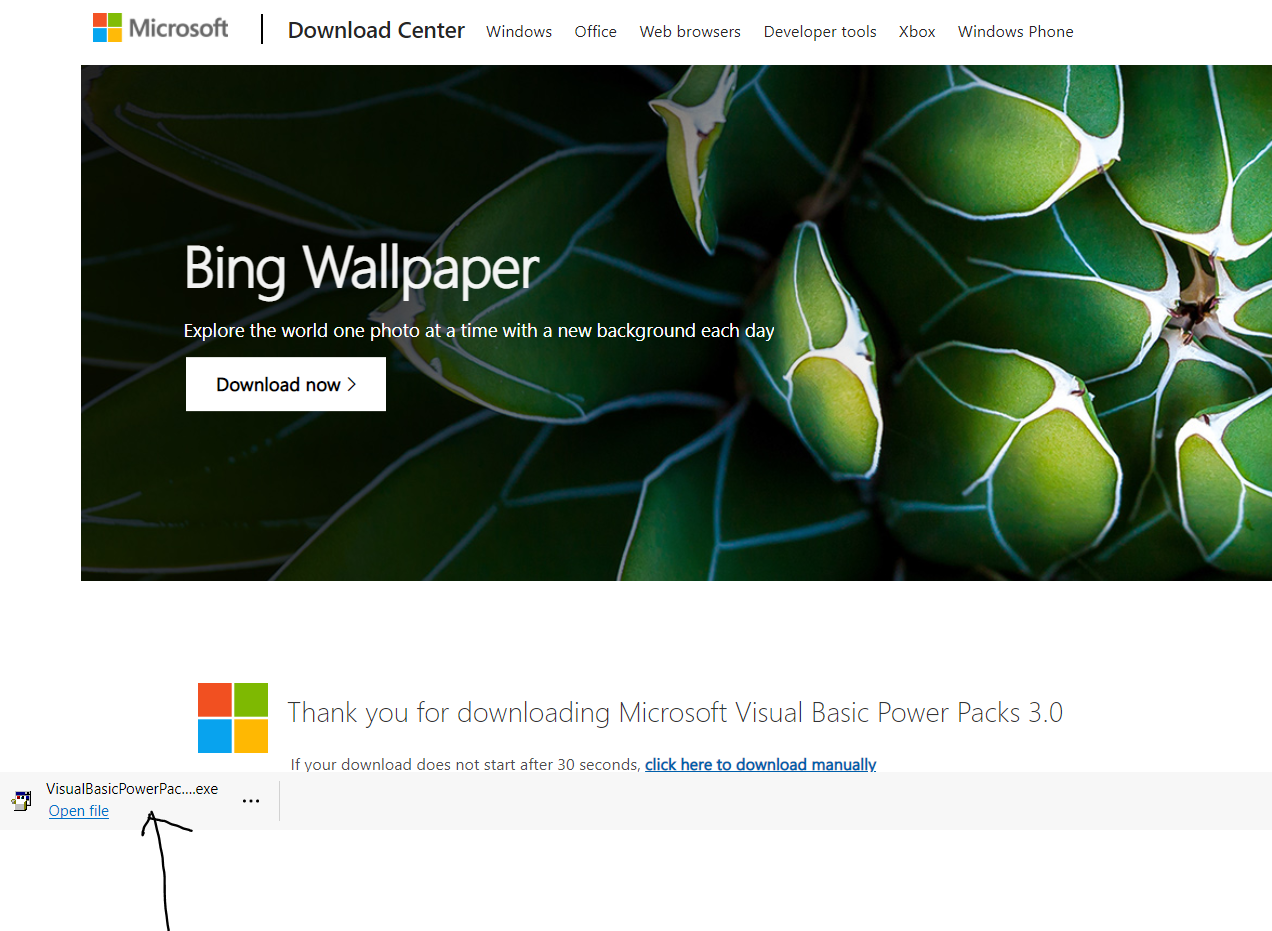Open the Windows menu item
Image resolution: width=1272 pixels, height=931 pixels.
[519, 32]
